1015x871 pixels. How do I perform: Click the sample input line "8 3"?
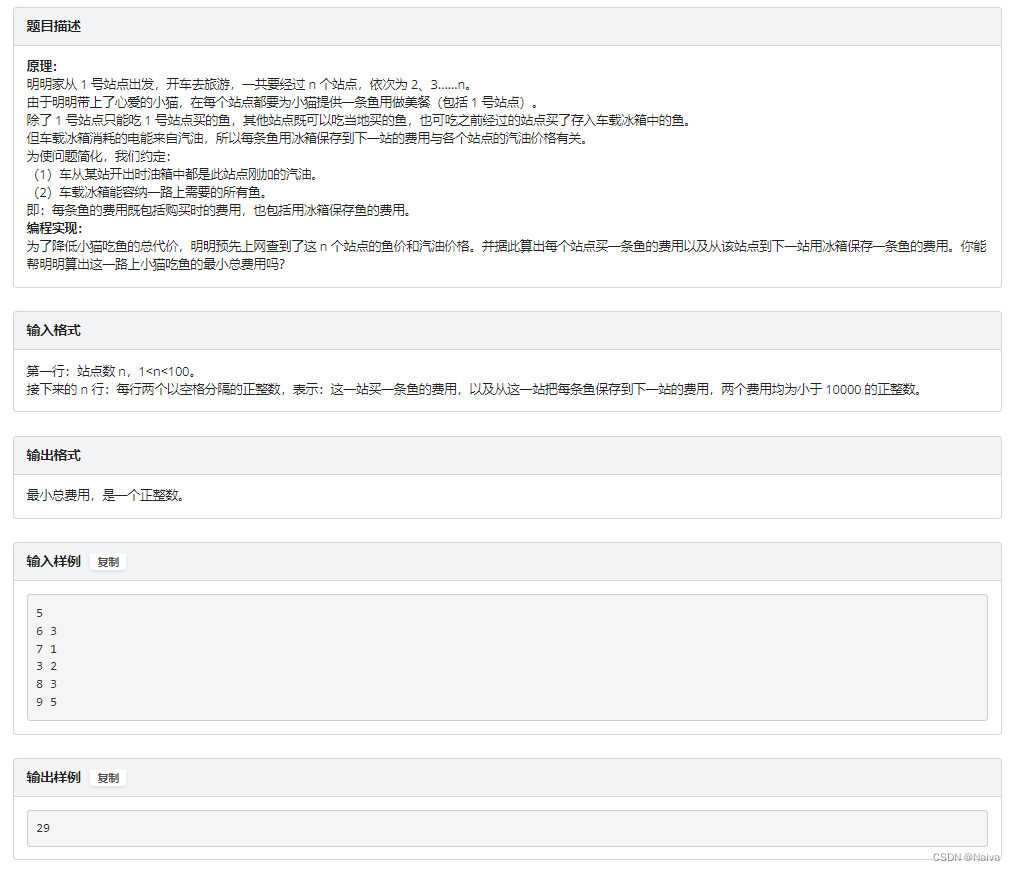47,684
